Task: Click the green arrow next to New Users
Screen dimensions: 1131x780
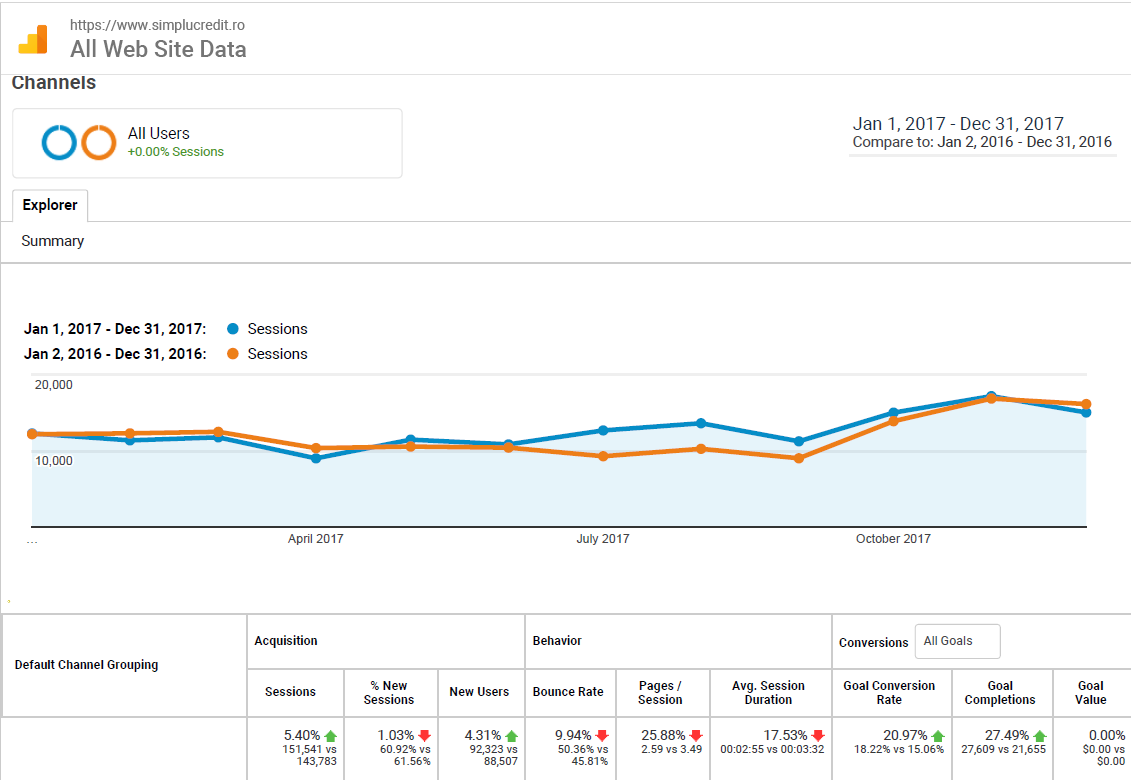Action: (509, 732)
